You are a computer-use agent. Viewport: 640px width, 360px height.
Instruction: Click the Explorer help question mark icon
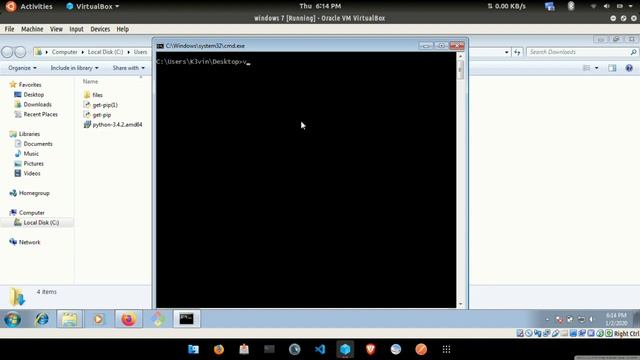click(x=629, y=68)
